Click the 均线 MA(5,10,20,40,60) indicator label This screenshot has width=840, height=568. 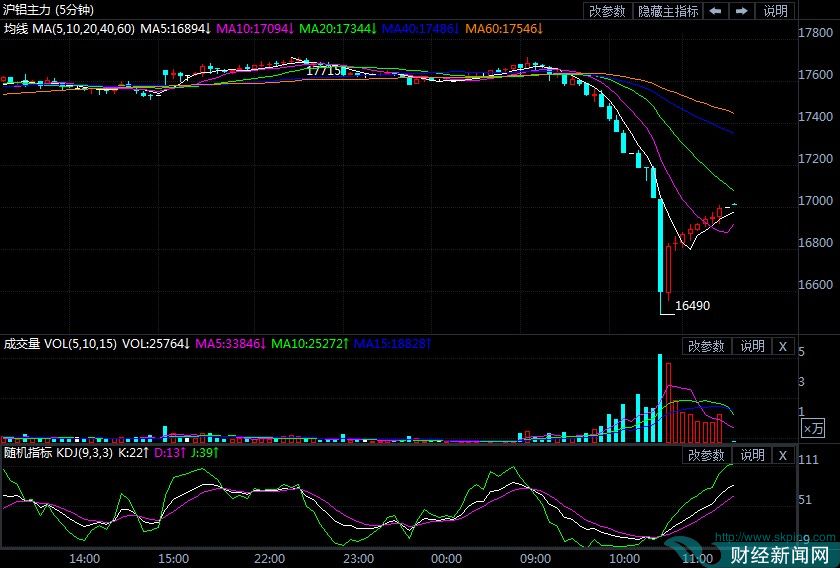(x=68, y=30)
